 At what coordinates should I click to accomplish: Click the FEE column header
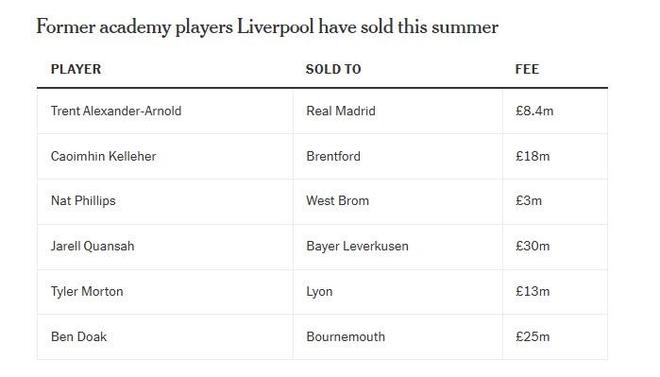(527, 69)
